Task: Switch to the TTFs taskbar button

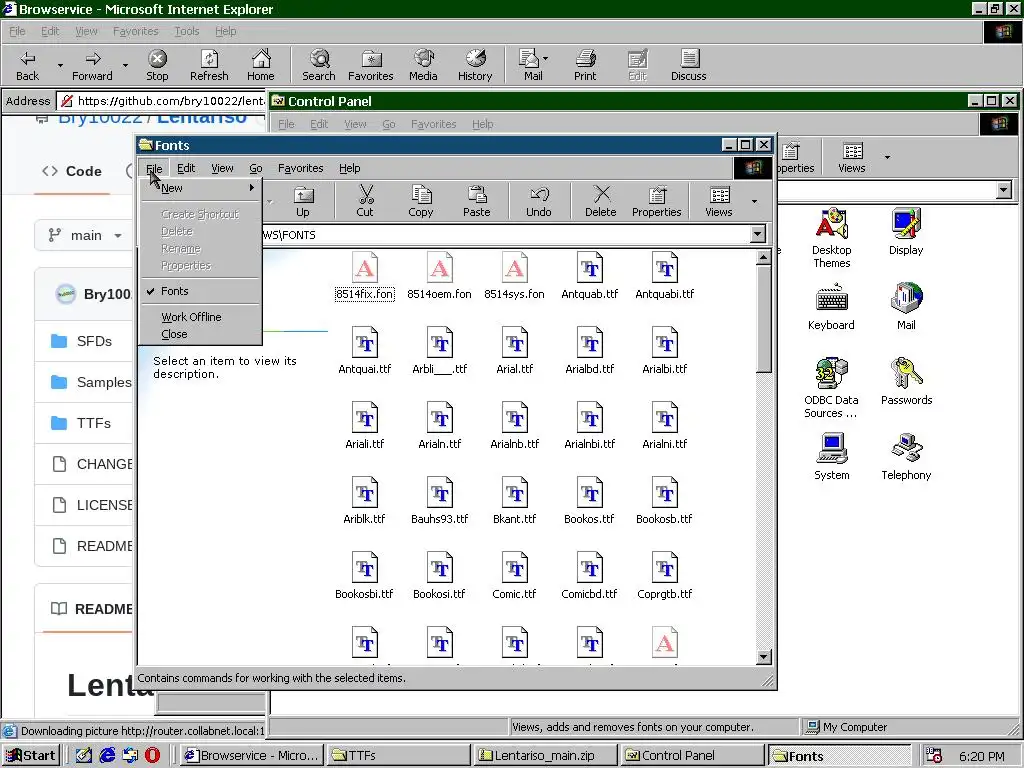Action: click(398, 756)
